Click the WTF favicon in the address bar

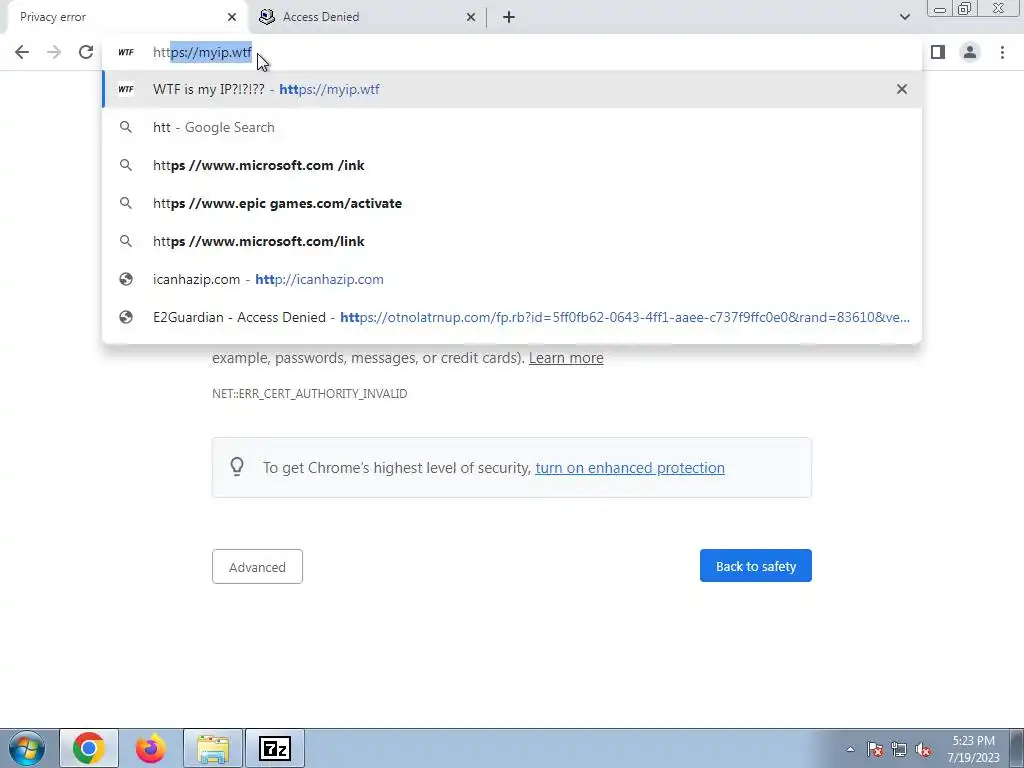pyautogui.click(x=126, y=52)
